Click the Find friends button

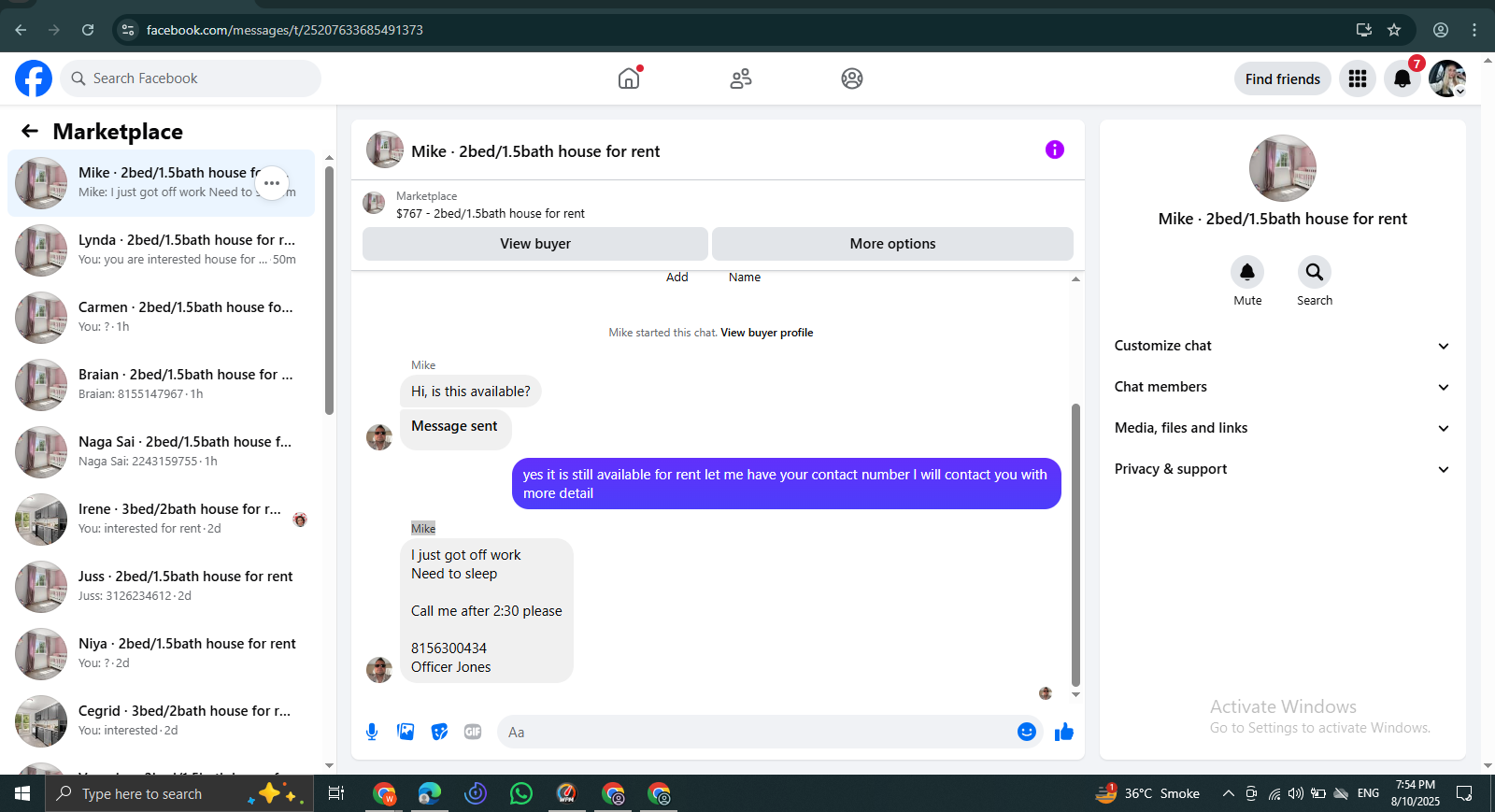click(x=1283, y=79)
